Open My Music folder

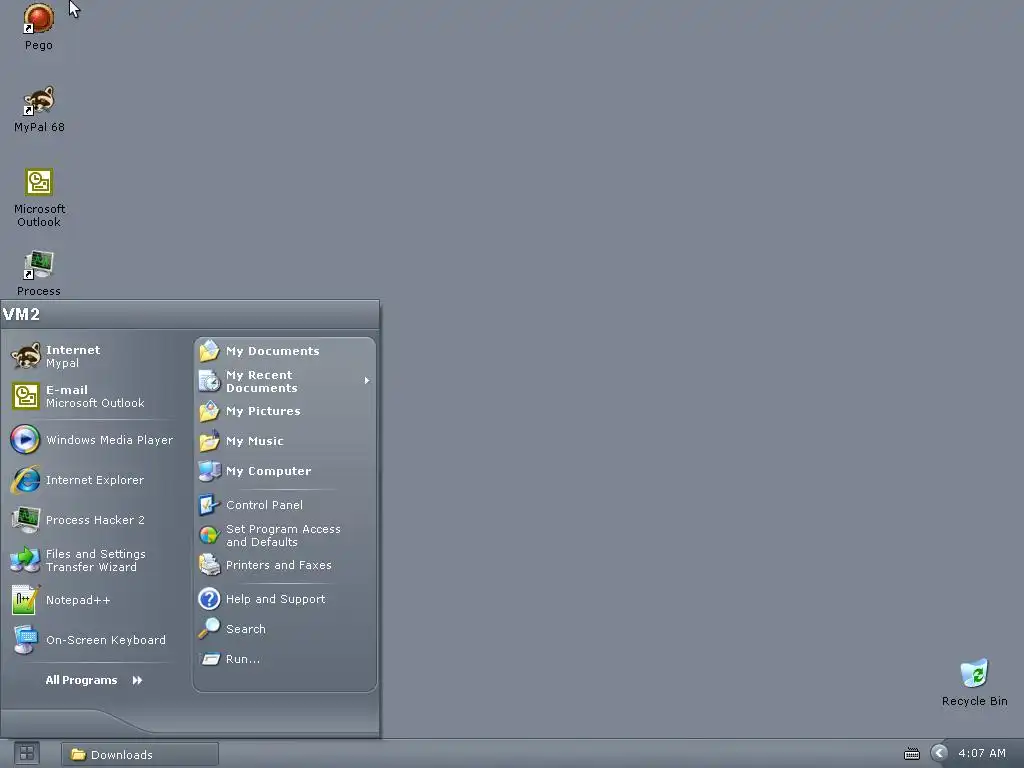coord(285,441)
